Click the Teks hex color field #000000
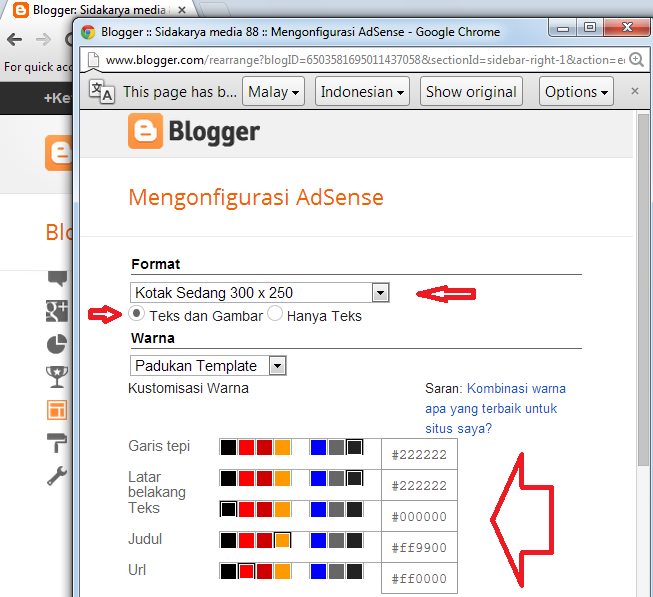Image resolution: width=653 pixels, height=597 pixels. click(419, 516)
